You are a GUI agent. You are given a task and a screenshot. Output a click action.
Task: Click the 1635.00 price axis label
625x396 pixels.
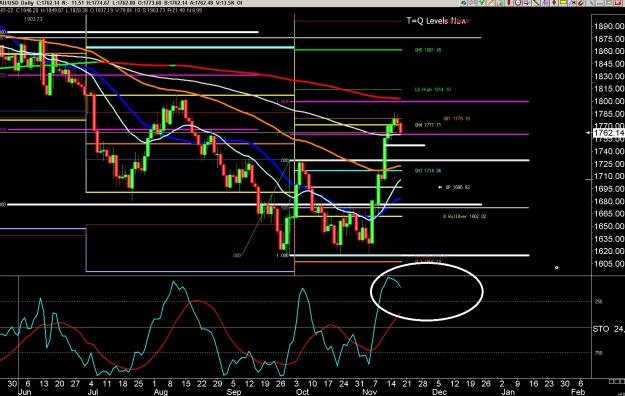coord(609,239)
